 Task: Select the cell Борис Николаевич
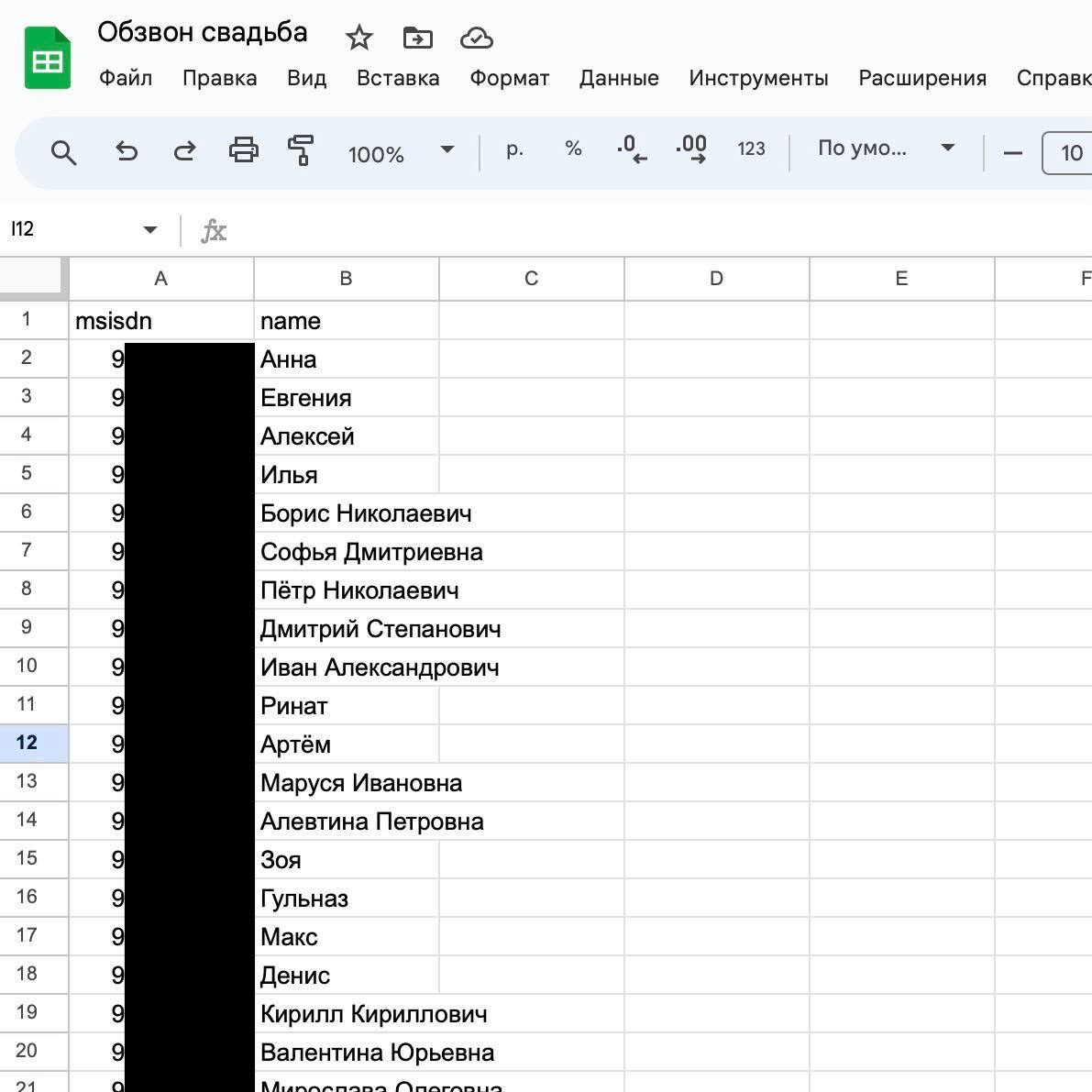coord(347,513)
